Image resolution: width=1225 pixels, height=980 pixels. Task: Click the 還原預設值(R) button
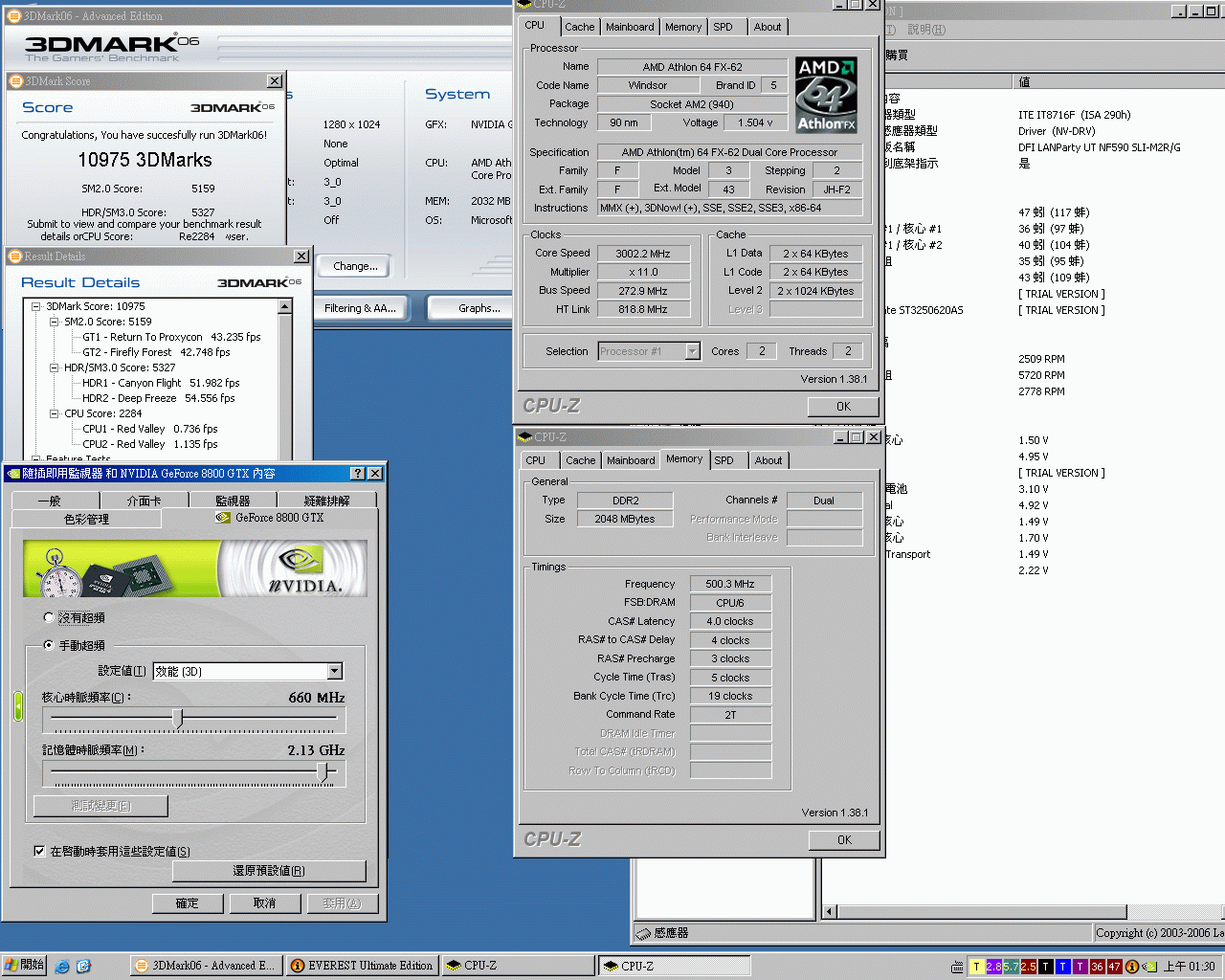click(269, 871)
